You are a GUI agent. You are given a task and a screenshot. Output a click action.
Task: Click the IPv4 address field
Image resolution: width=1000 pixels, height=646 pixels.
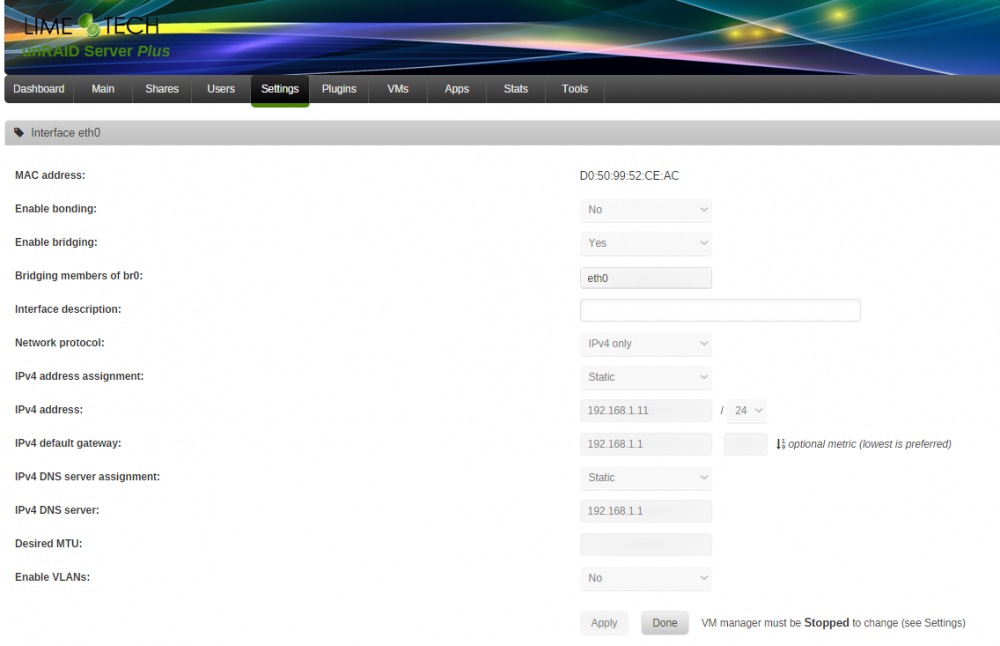(x=645, y=411)
